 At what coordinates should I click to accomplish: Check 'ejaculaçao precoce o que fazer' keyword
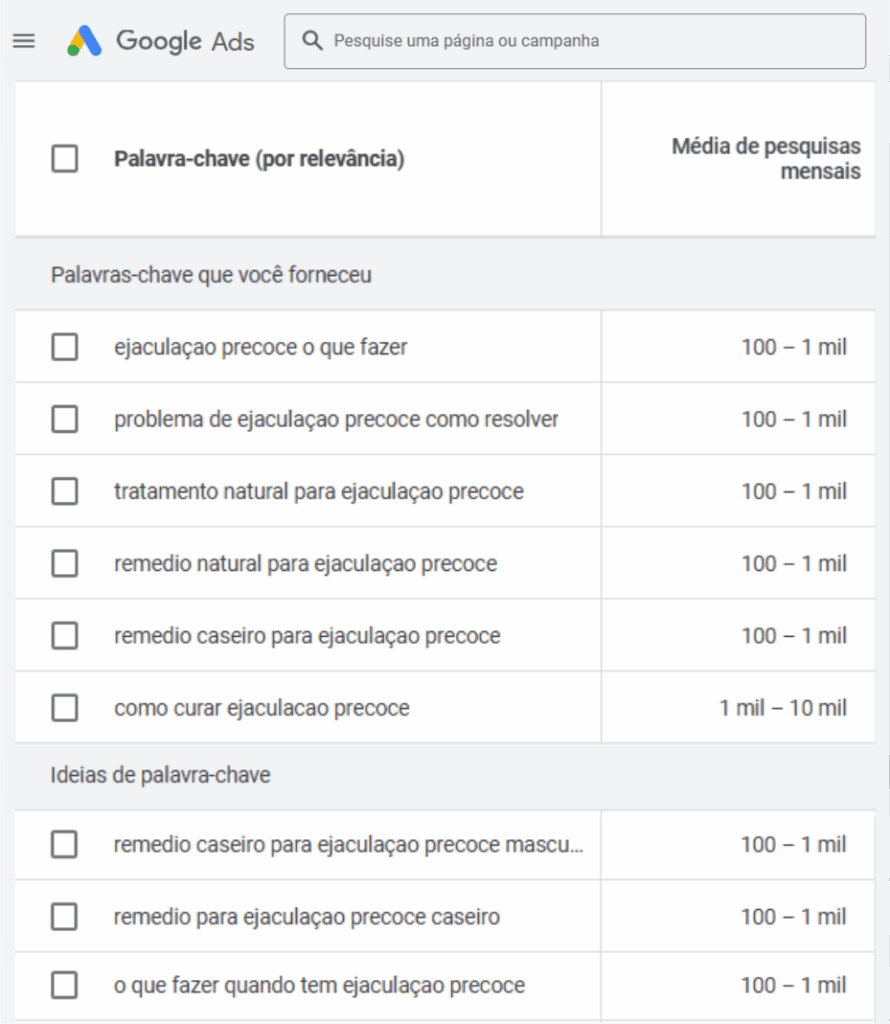[x=65, y=347]
